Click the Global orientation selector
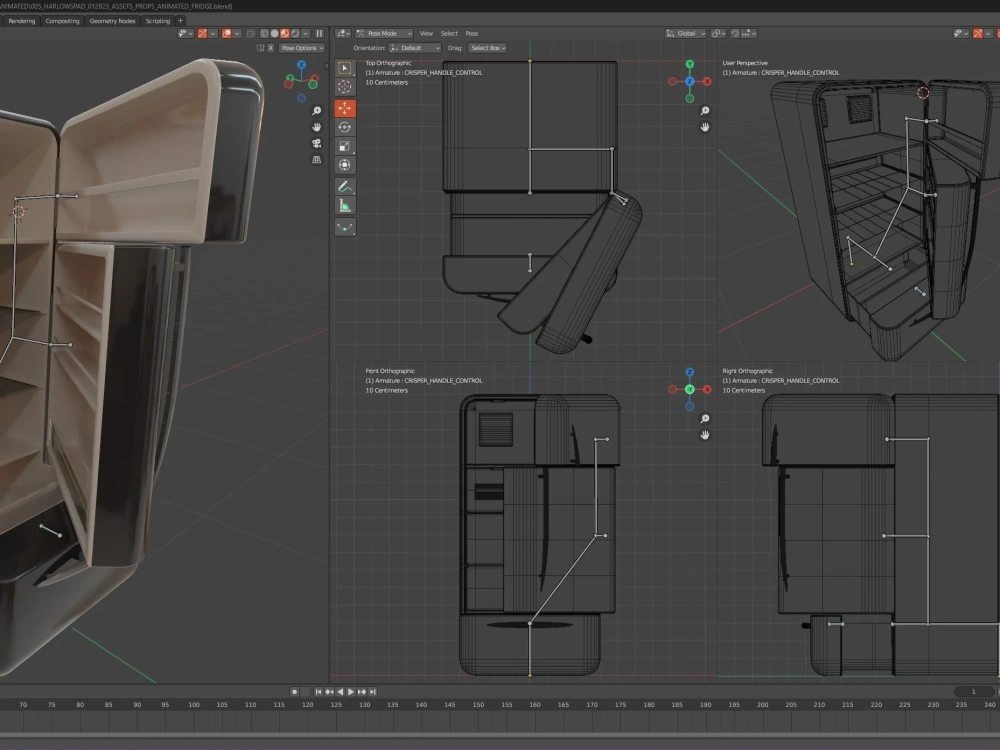Image resolution: width=1000 pixels, height=750 pixels. click(x=684, y=33)
